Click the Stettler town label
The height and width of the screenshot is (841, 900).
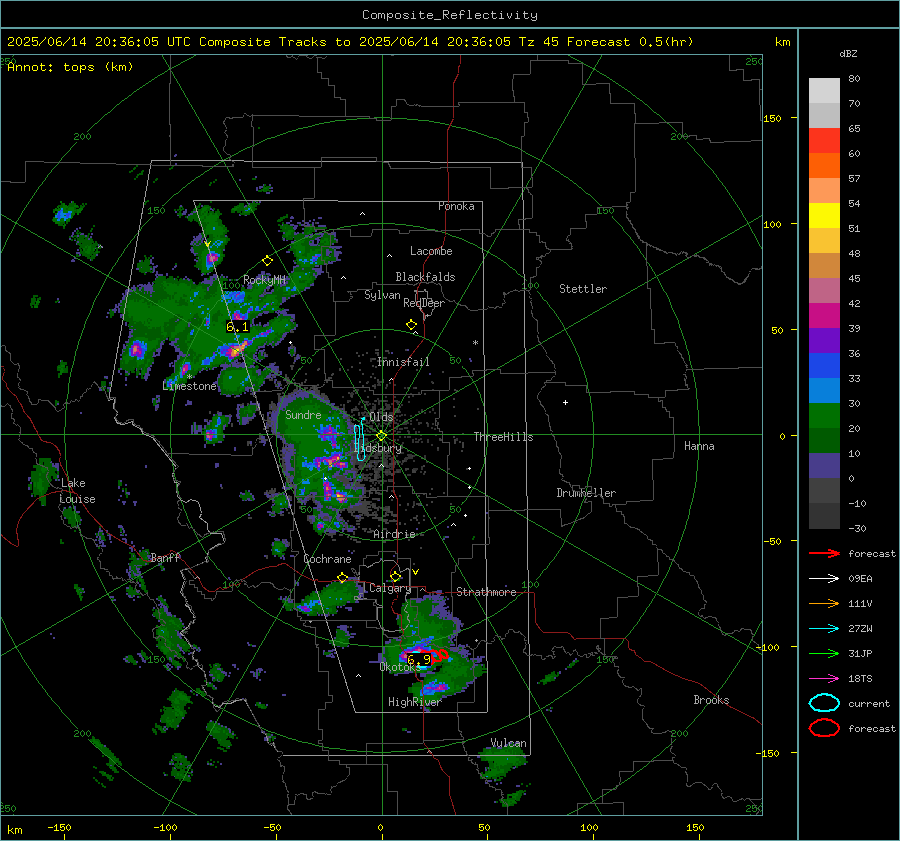click(583, 289)
